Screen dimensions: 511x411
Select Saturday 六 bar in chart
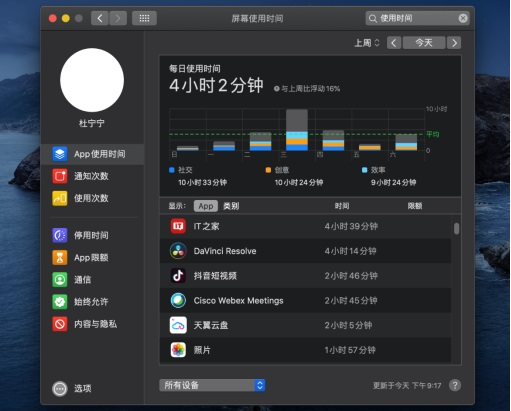(x=406, y=142)
